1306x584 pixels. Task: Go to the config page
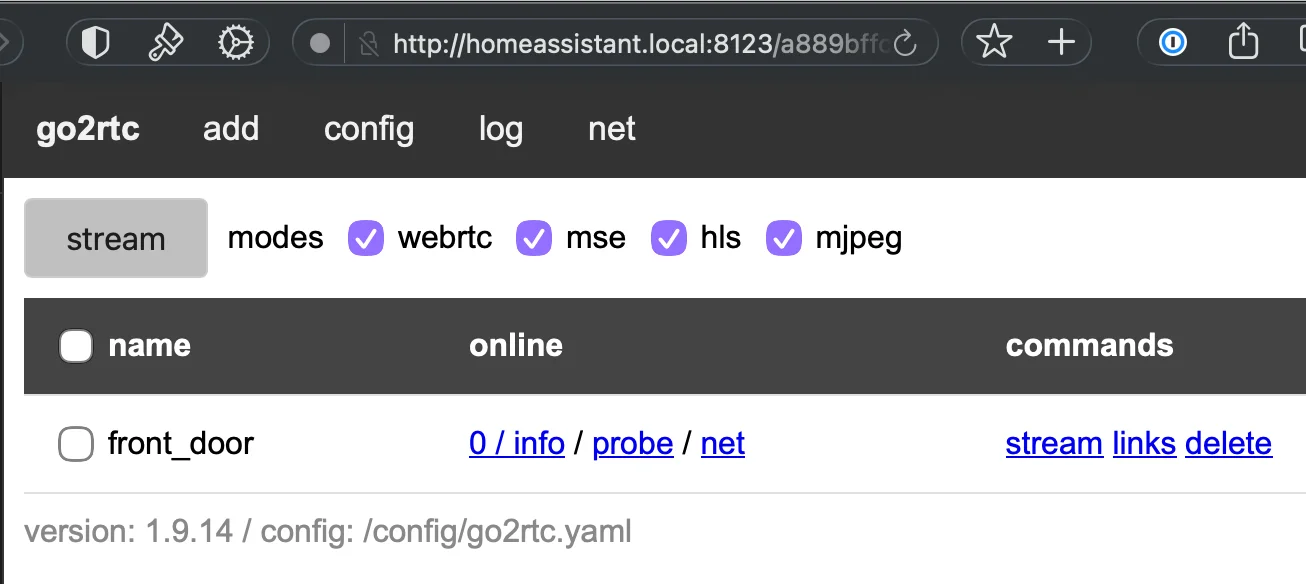[369, 129]
